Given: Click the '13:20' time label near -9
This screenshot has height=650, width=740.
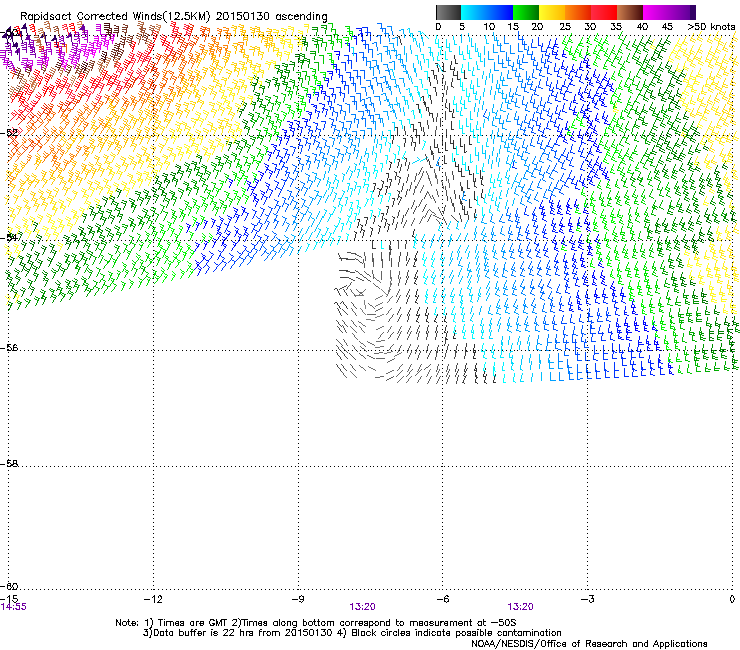Looking at the screenshot, I should pos(362,607).
